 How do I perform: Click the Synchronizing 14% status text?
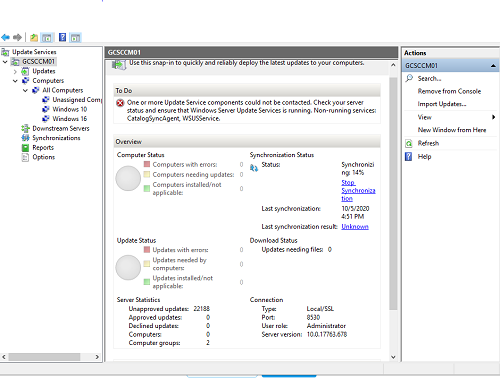(358, 169)
